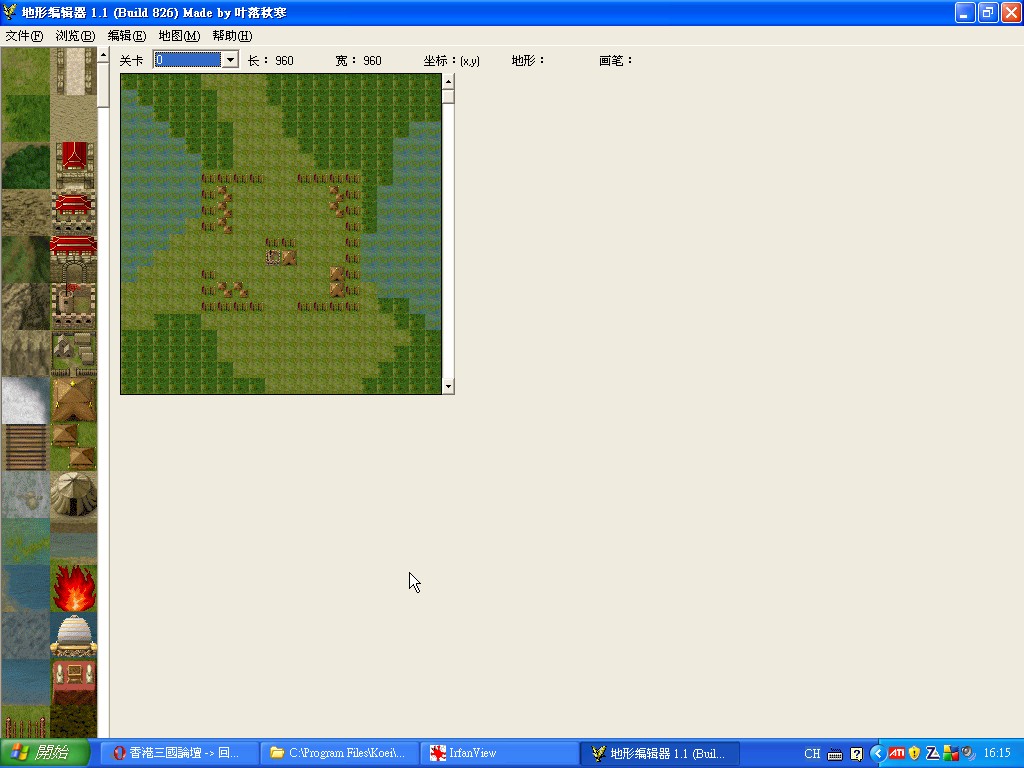Click the 地形 terrain label

[528, 61]
